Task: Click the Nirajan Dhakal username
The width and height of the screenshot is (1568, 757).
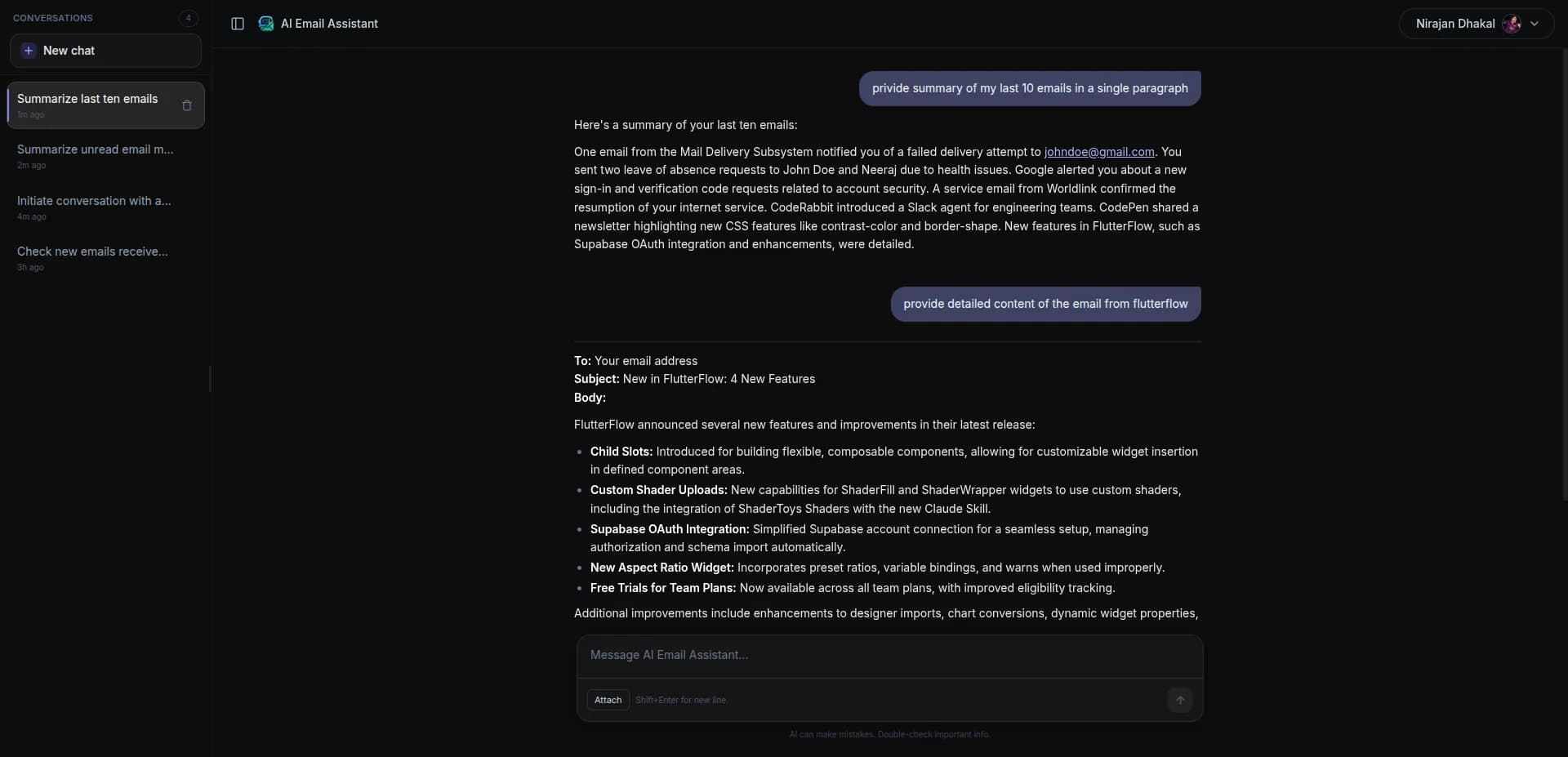Action: coord(1454,24)
